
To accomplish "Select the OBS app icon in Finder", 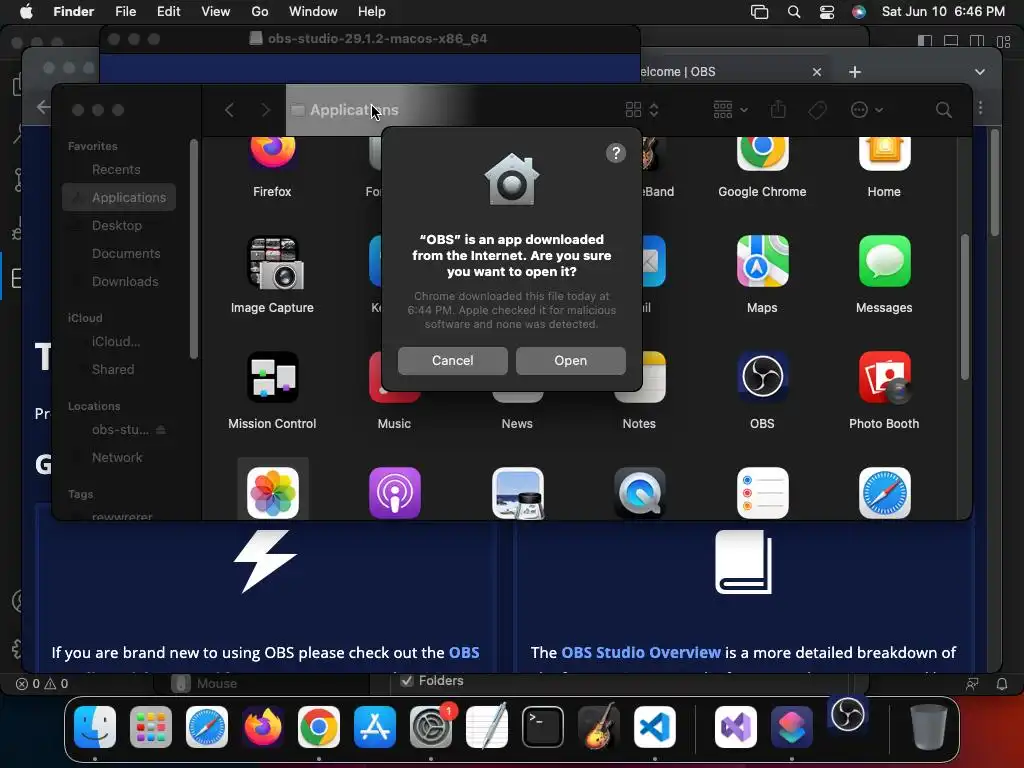I will point(762,377).
